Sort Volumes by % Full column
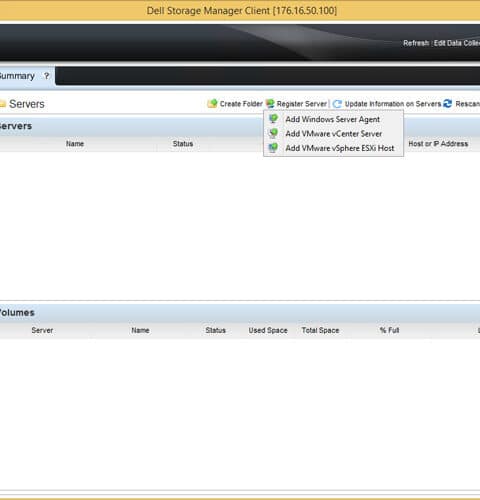The width and height of the screenshot is (480, 500). (389, 330)
